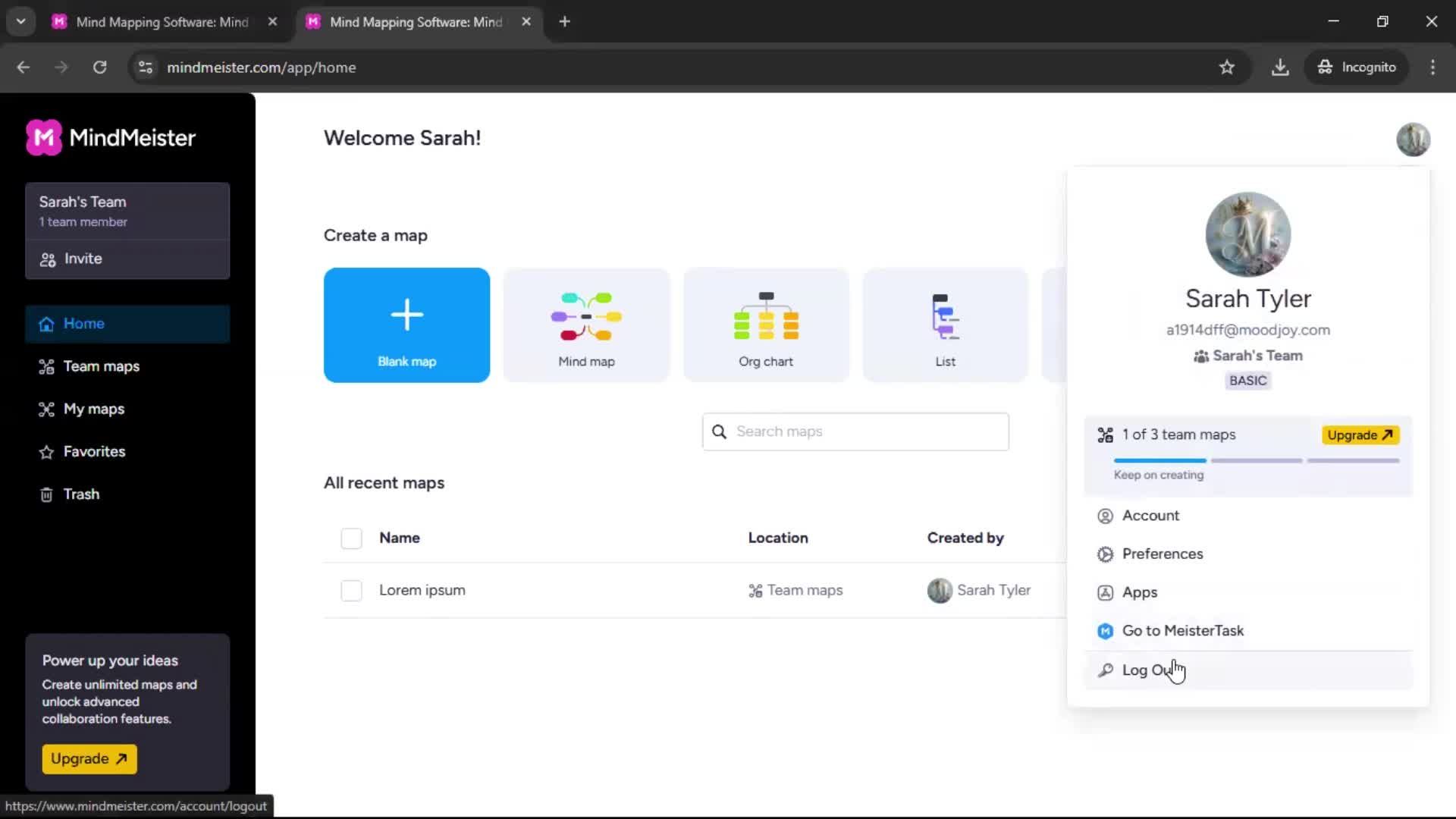Click 'Power up your ideas' heading
Image resolution: width=1456 pixels, height=819 pixels.
(110, 661)
